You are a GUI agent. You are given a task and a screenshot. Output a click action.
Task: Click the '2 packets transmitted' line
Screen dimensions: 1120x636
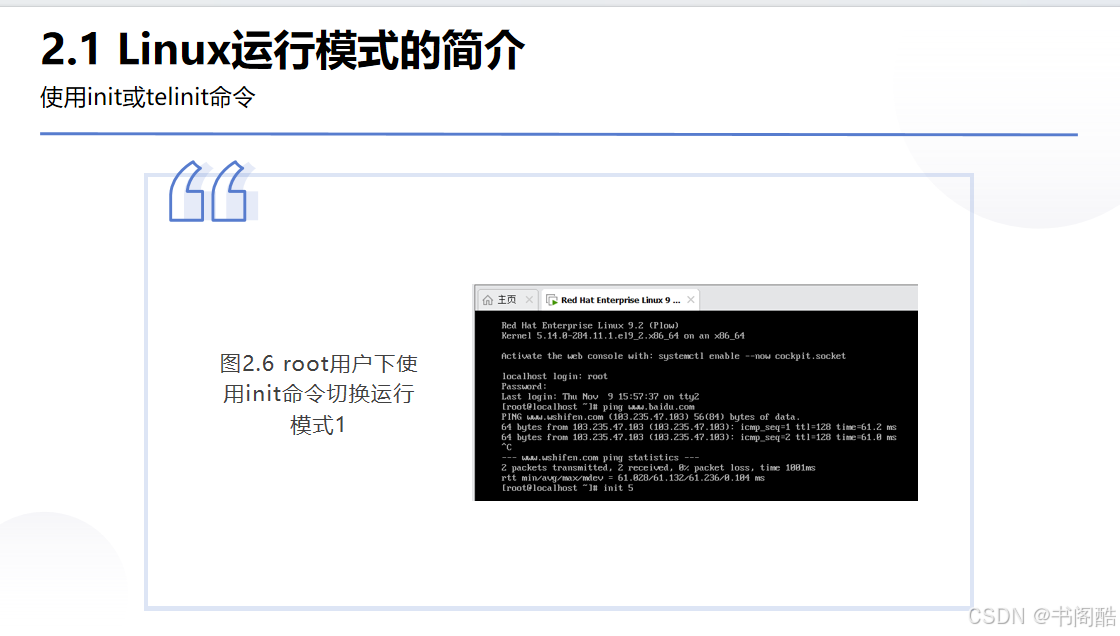click(x=658, y=467)
